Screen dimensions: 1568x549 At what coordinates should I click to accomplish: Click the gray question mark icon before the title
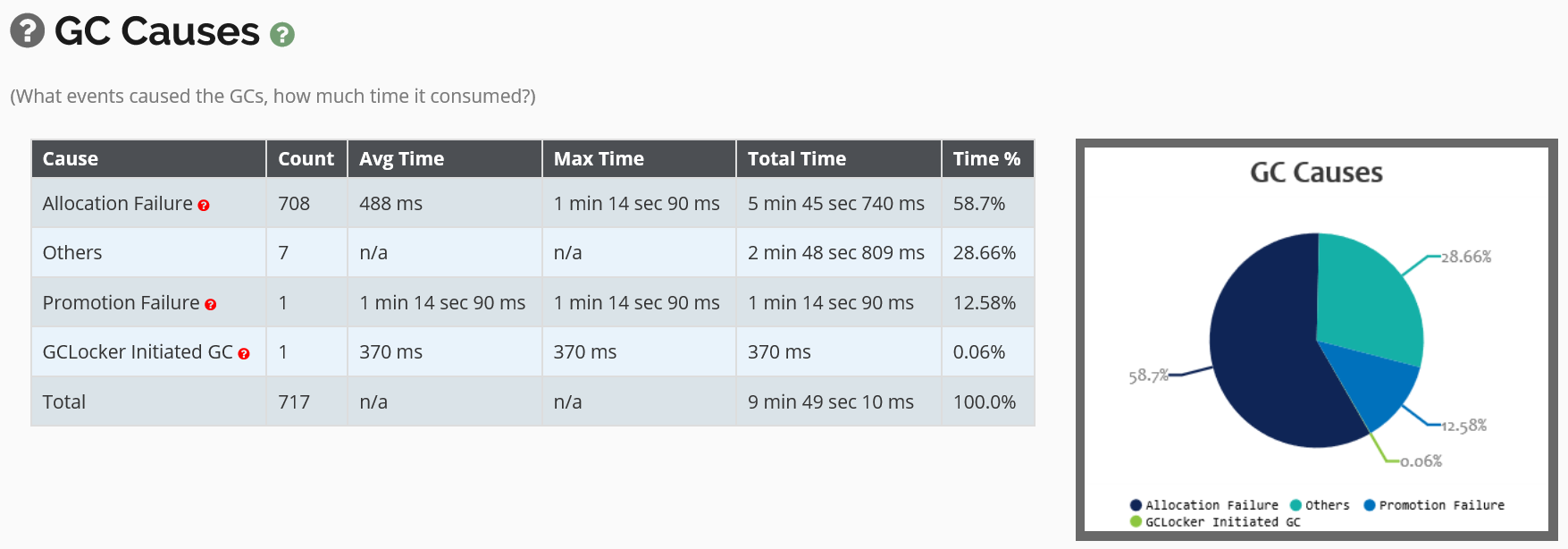[x=28, y=30]
